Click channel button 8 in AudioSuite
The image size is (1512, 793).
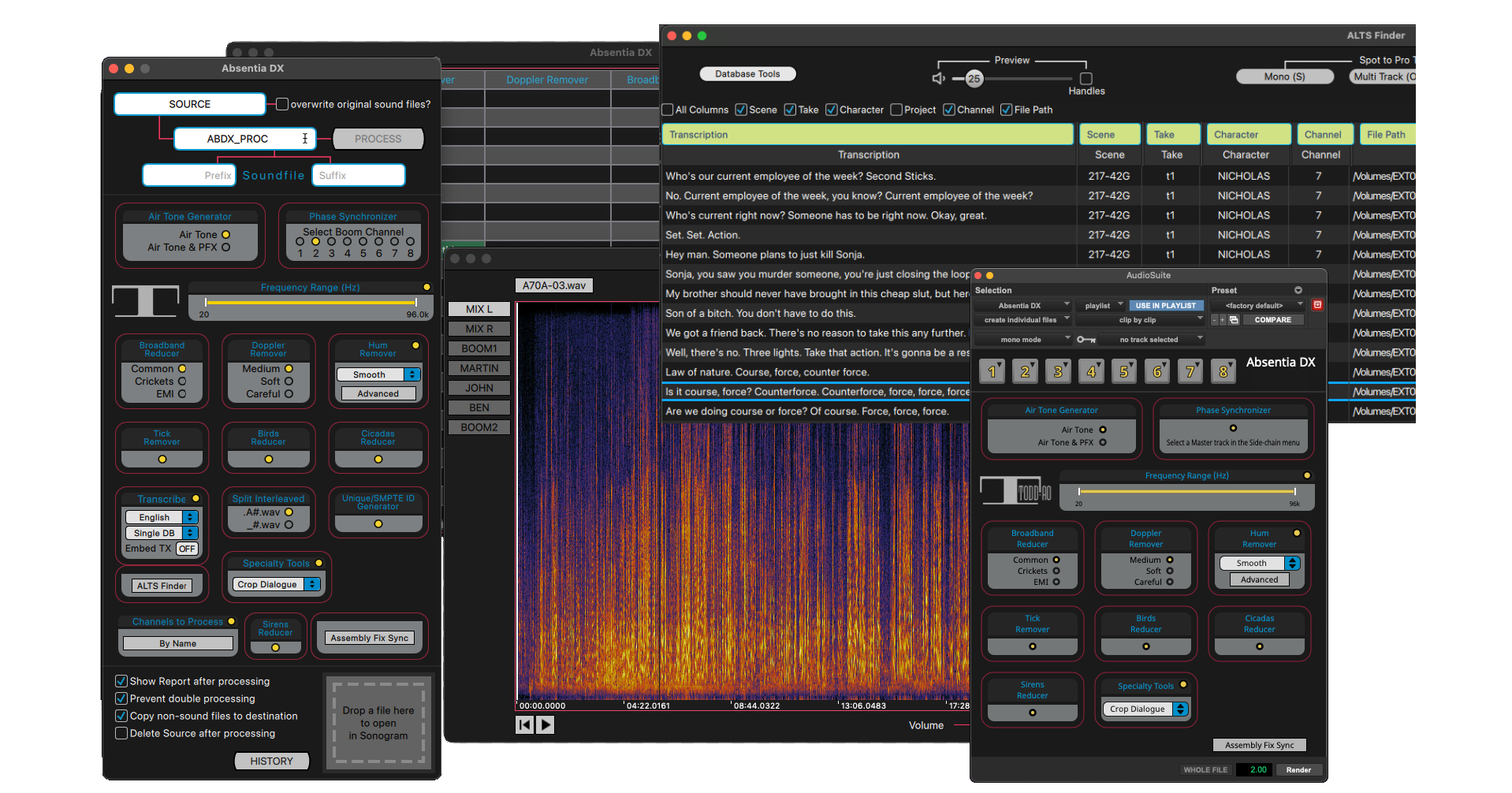click(1223, 370)
